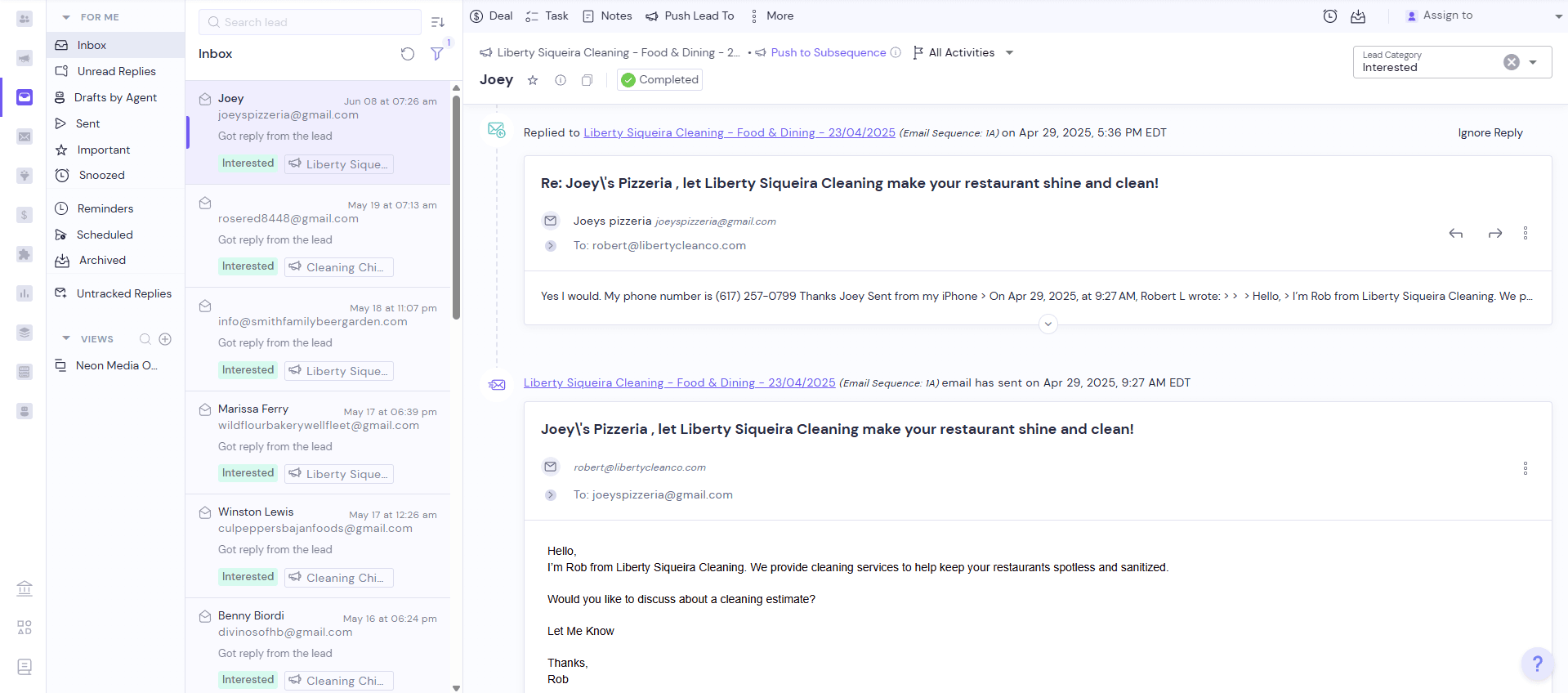Viewport: 1568px width, 693px height.
Task: Open the info@smithfamilybeergarden.com conversation
Action: 318,339
